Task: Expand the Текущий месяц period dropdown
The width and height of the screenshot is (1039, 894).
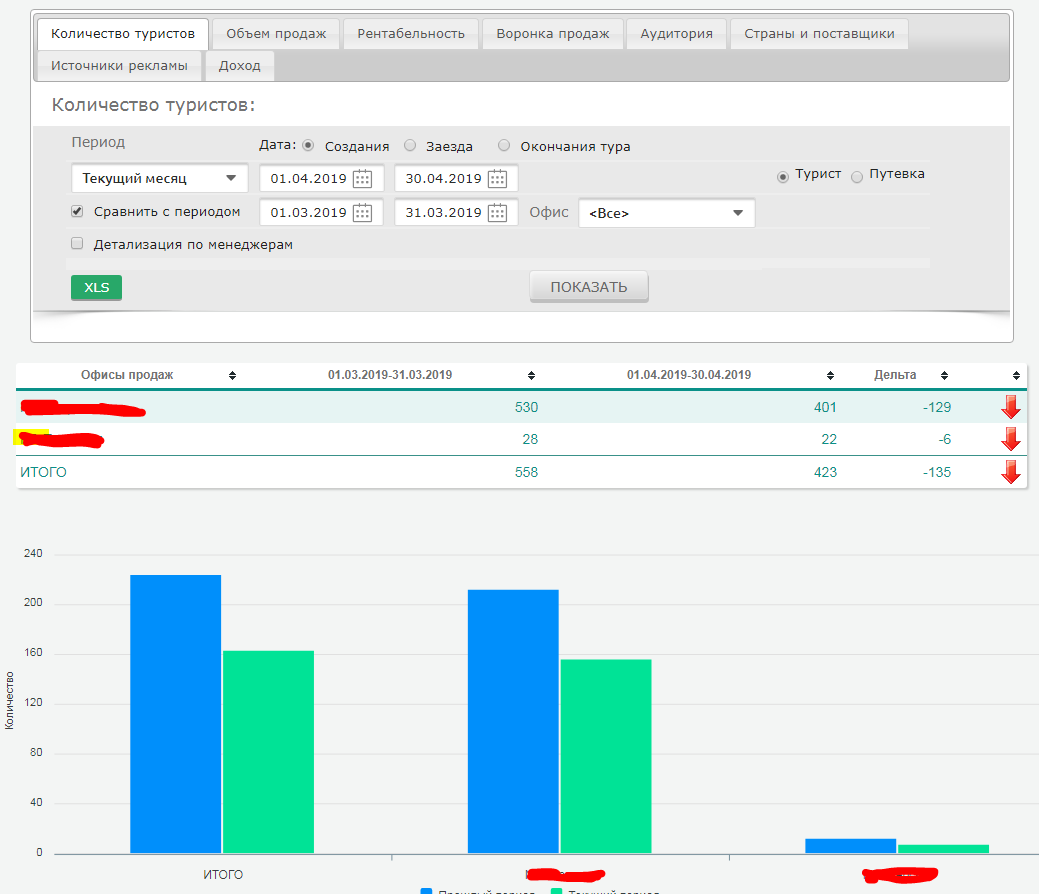Action: pos(159,178)
